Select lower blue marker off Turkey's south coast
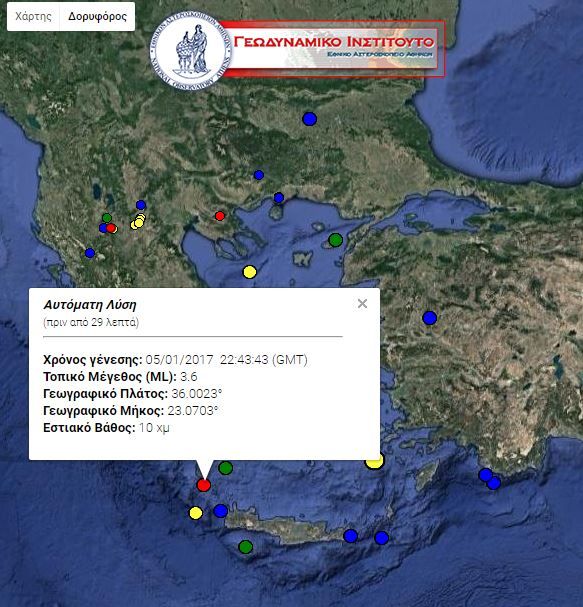 (494, 483)
